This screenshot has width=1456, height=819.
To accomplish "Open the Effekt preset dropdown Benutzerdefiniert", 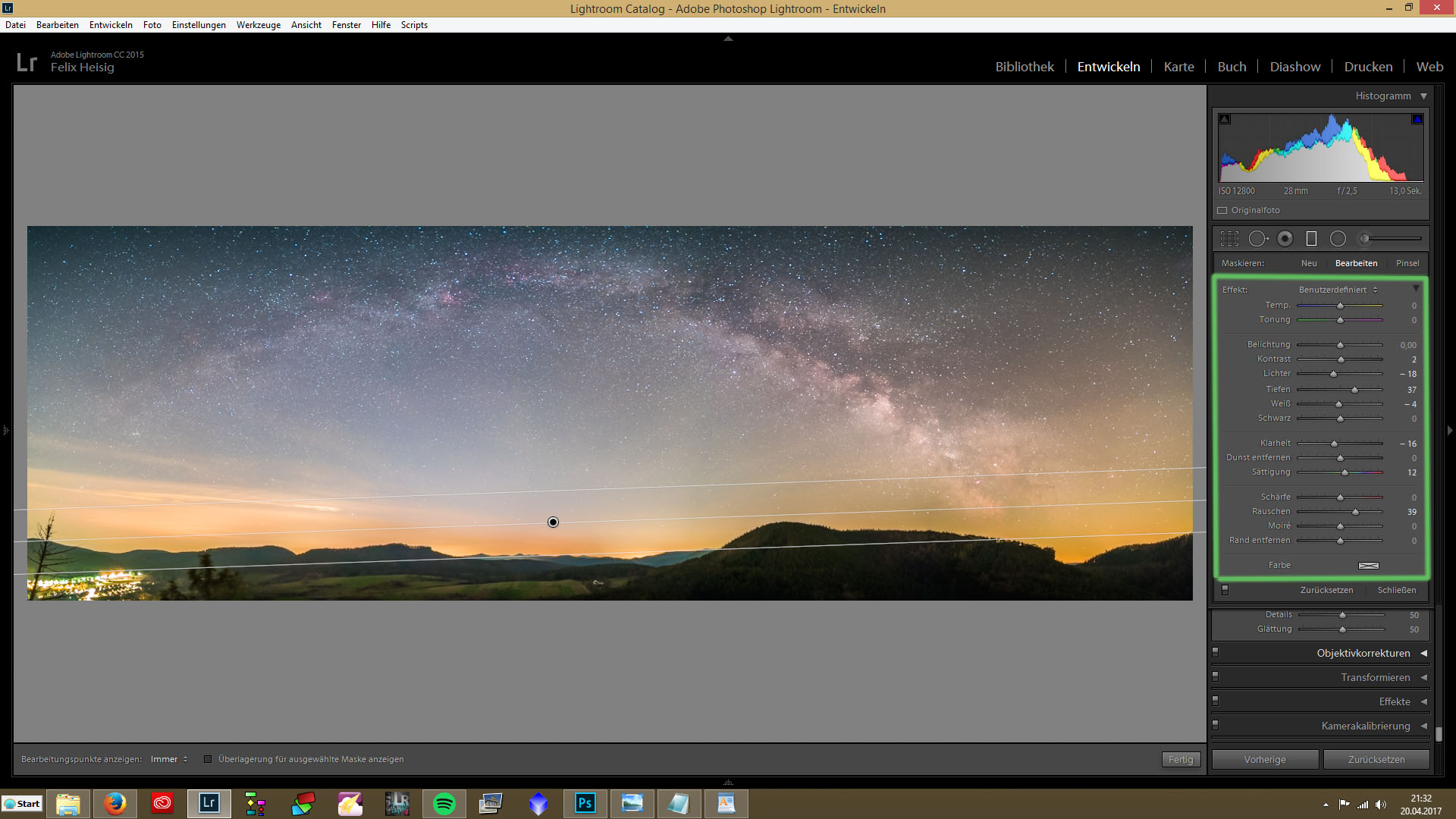I will 1338,290.
